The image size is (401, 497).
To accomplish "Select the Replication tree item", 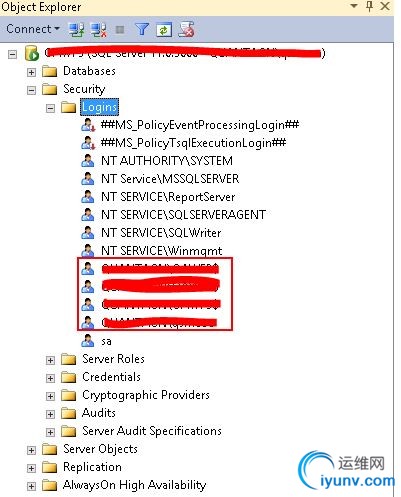I will coord(92,467).
